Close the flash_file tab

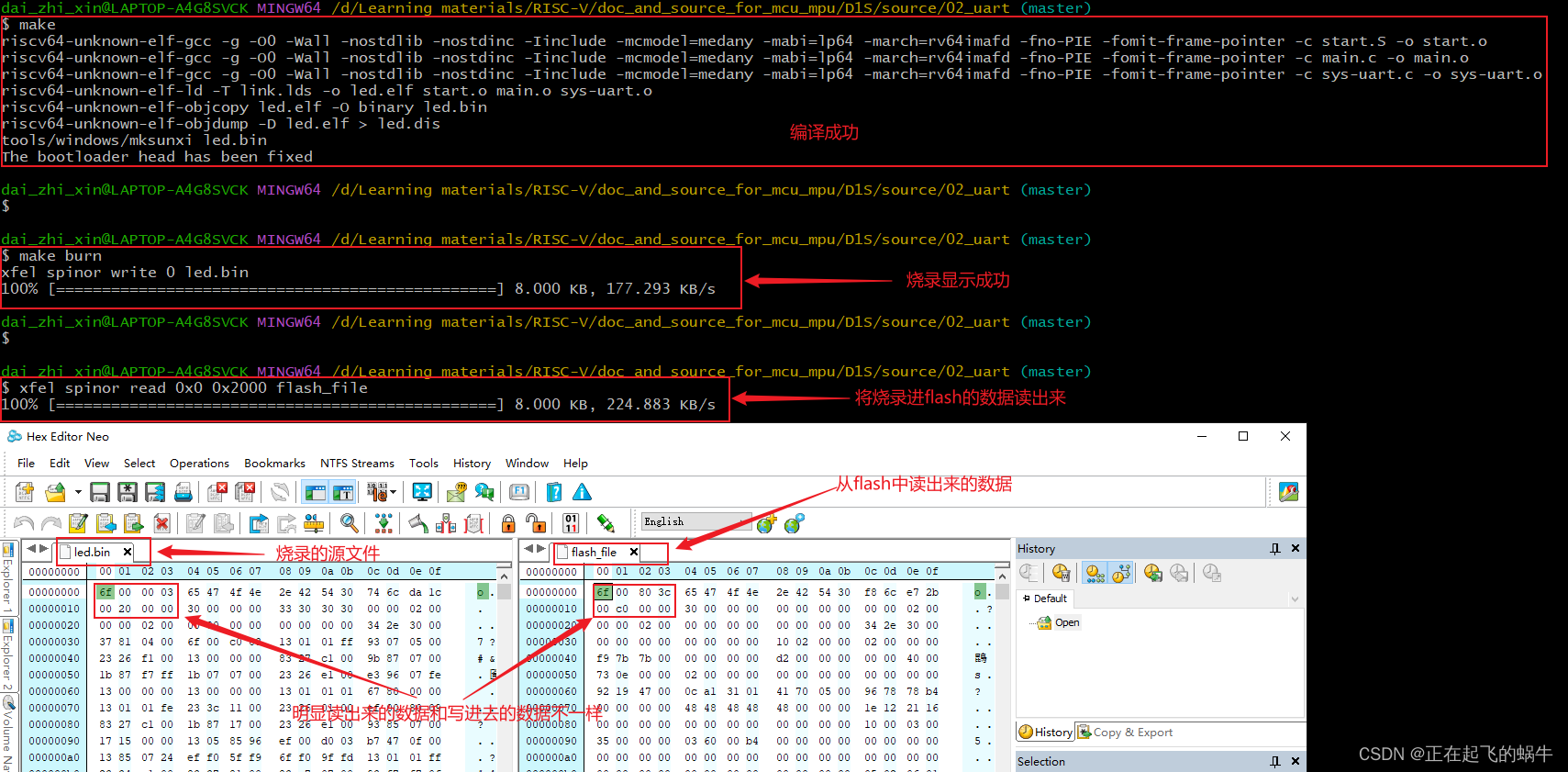(x=633, y=552)
